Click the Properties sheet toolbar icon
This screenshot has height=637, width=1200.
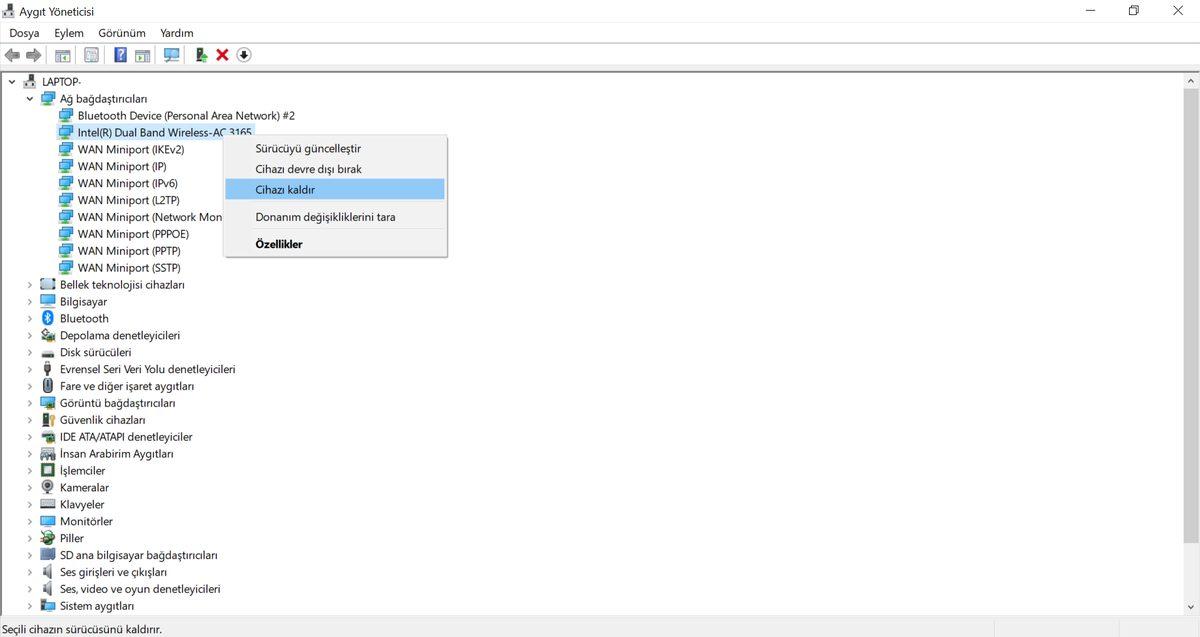click(x=91, y=55)
